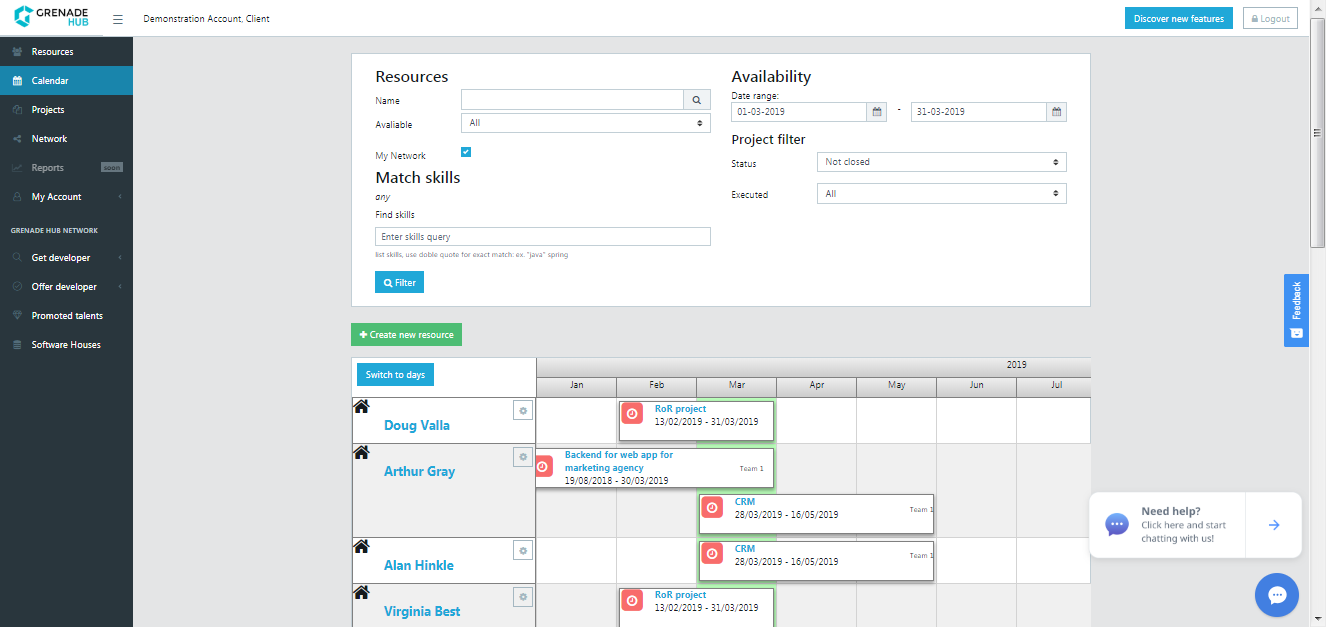The image size is (1326, 627).
Task: Open the round chat bubble icon
Action: click(x=1277, y=595)
